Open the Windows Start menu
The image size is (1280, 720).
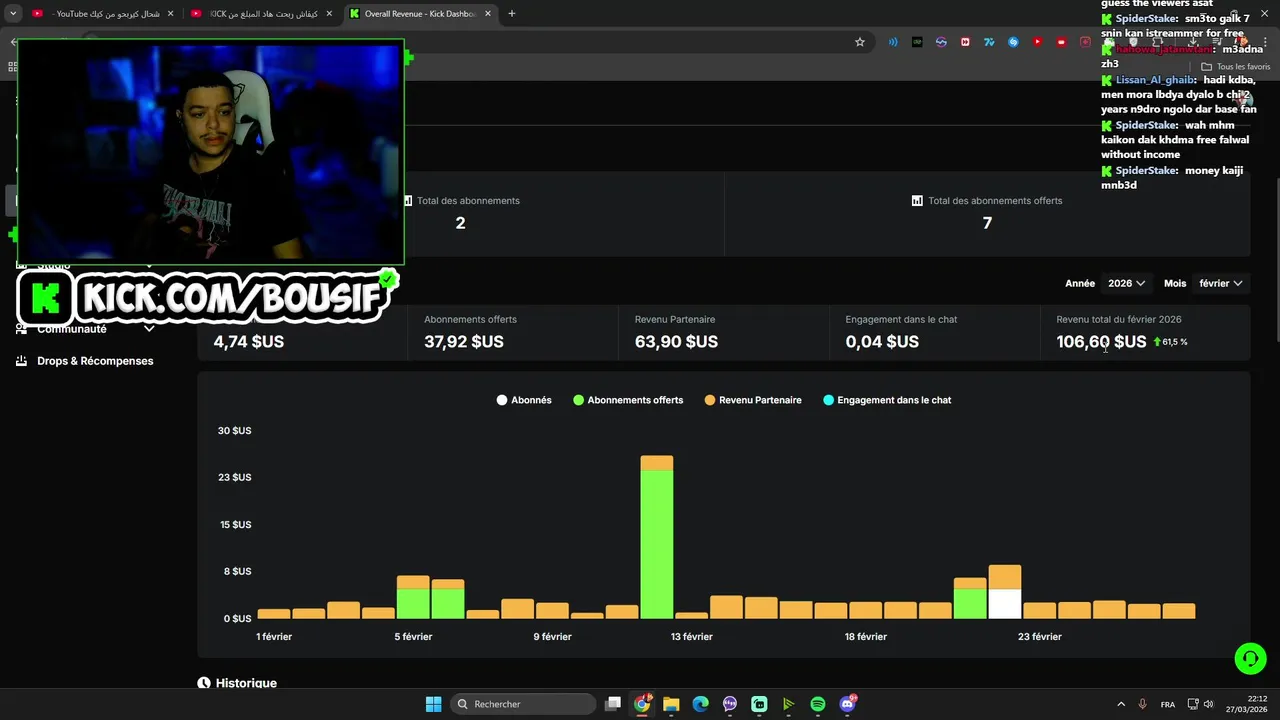433,704
